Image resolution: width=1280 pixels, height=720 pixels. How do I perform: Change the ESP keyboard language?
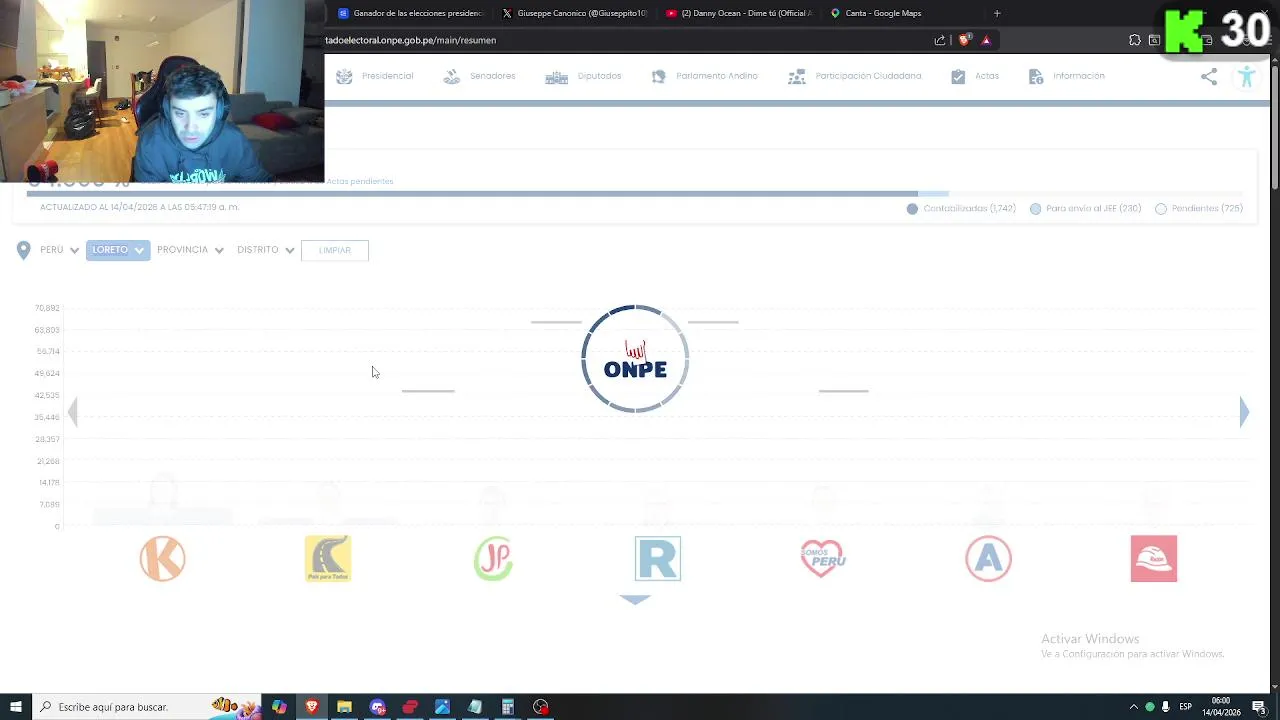[x=1185, y=707]
